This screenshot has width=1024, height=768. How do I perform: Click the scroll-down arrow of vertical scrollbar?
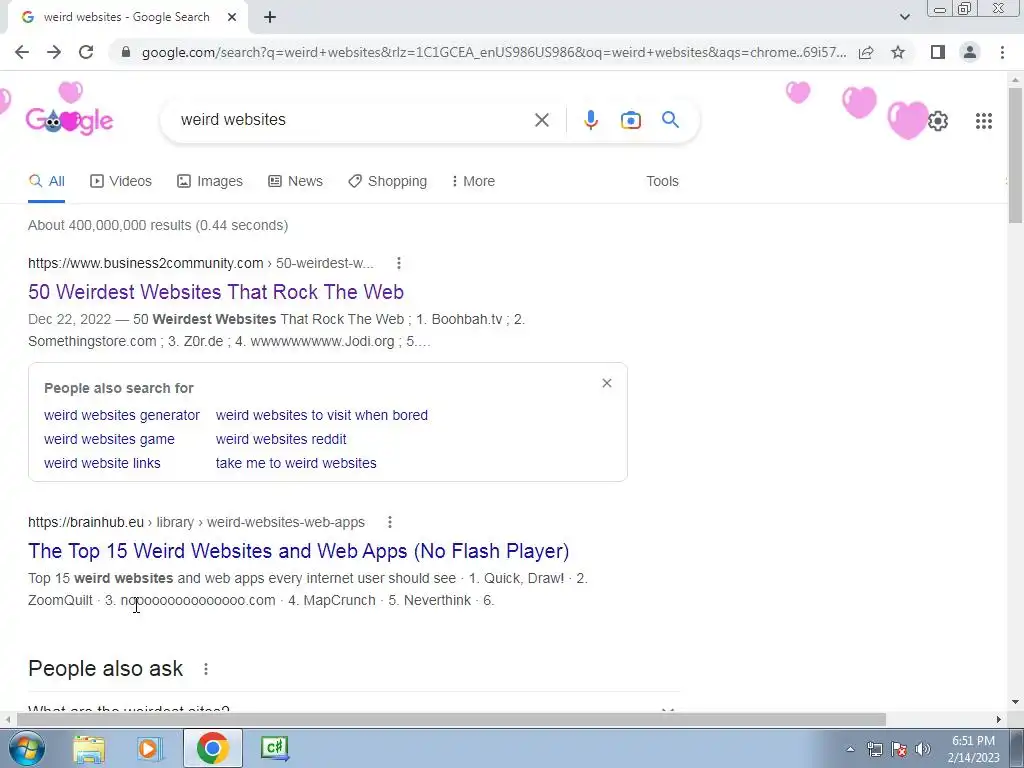pos(1015,703)
